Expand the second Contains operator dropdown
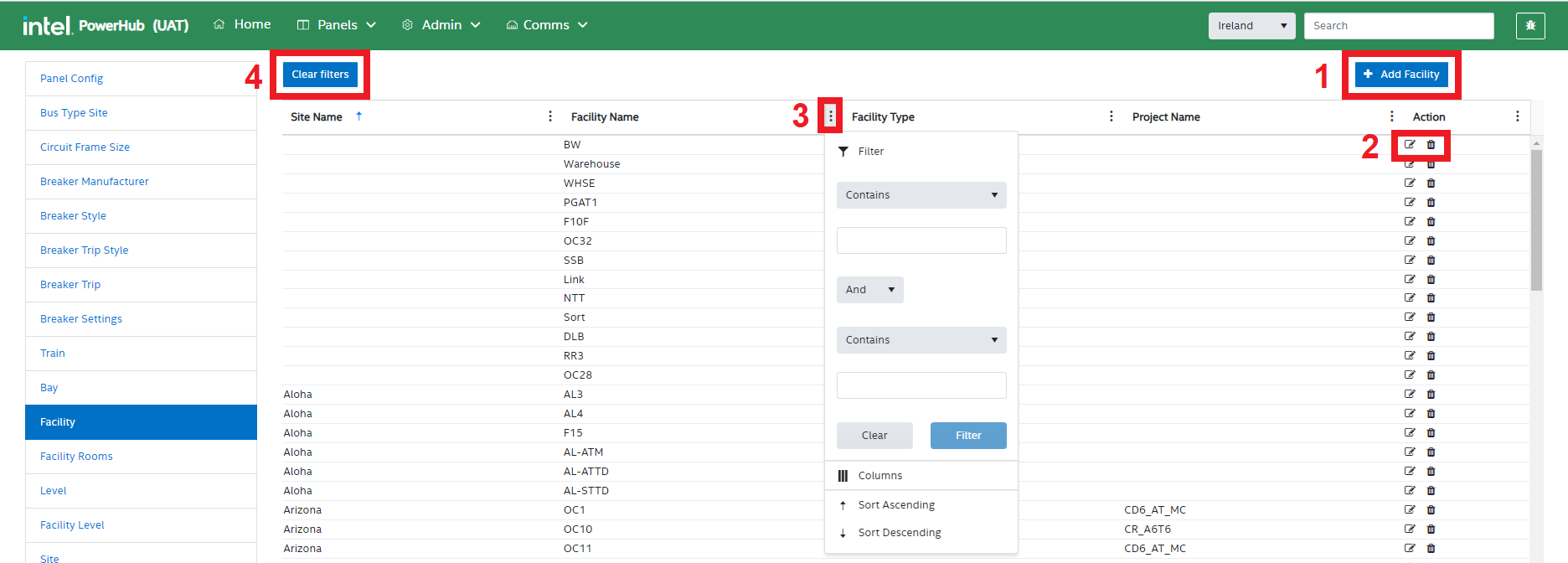The width and height of the screenshot is (1568, 563). pyautogui.click(x=921, y=340)
